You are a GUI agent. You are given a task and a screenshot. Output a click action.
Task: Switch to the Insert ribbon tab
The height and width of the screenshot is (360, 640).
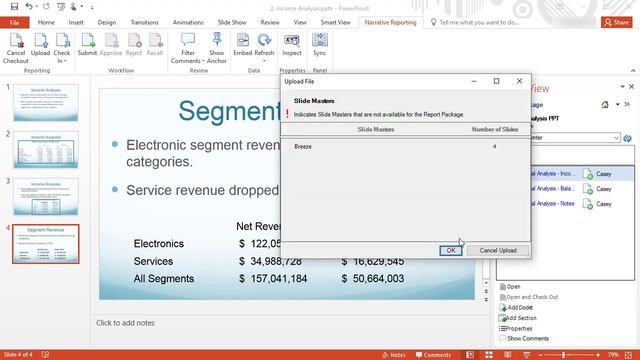coord(76,22)
